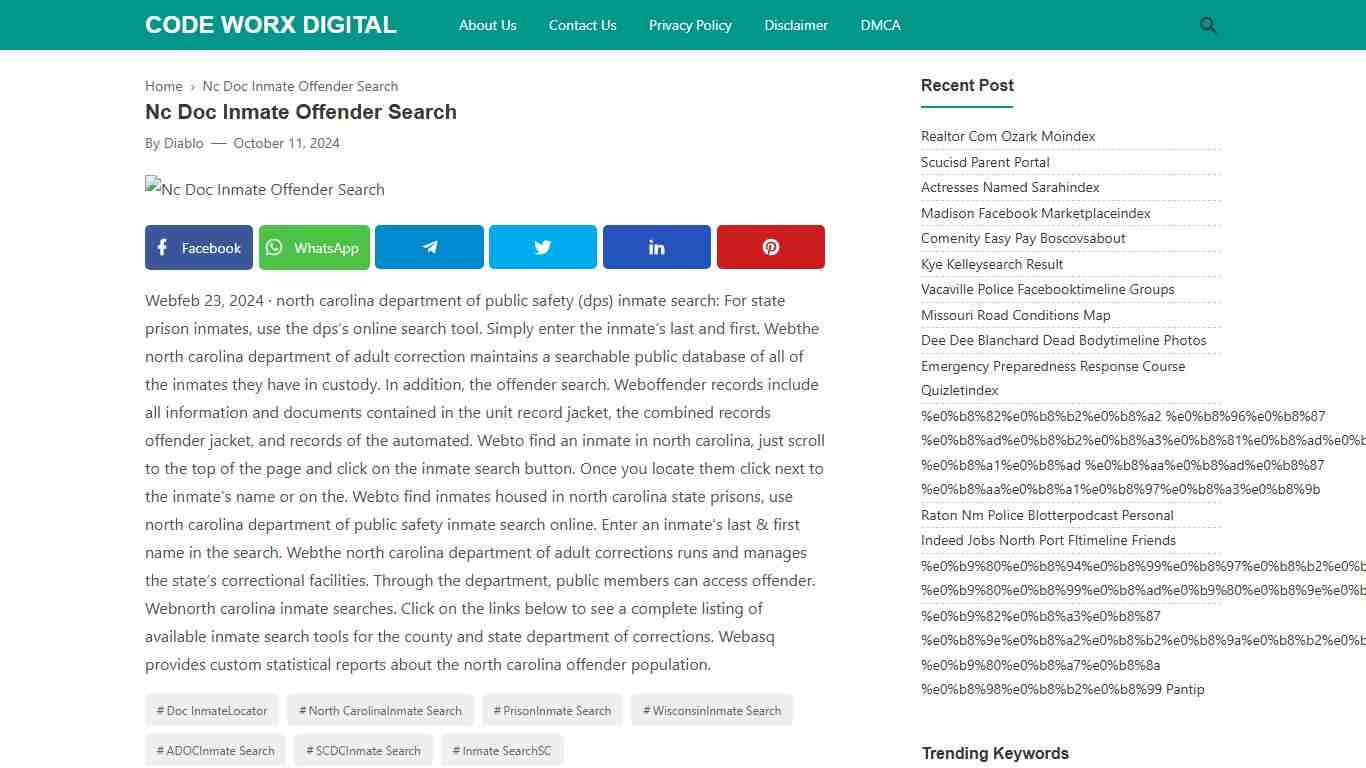Pin article using the Pinterest icon

[770, 247]
